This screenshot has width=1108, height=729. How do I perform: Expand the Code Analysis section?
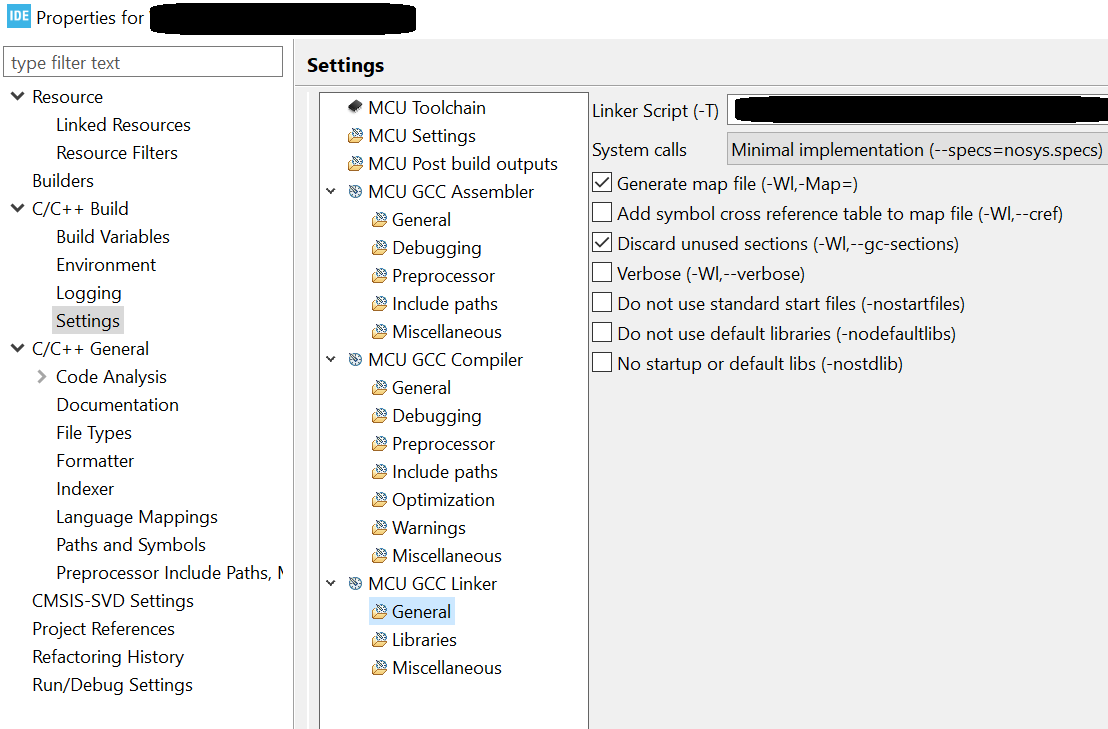[x=42, y=376]
